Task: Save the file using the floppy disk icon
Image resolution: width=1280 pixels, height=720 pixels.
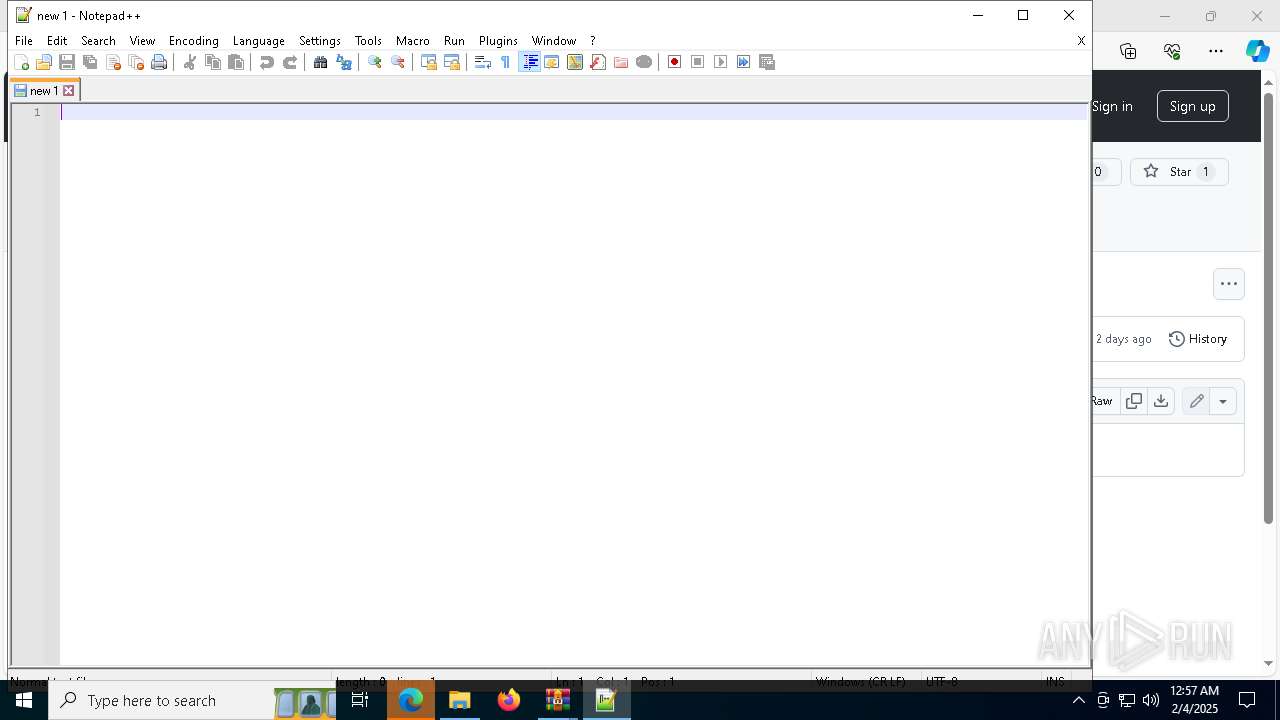Action: (67, 62)
